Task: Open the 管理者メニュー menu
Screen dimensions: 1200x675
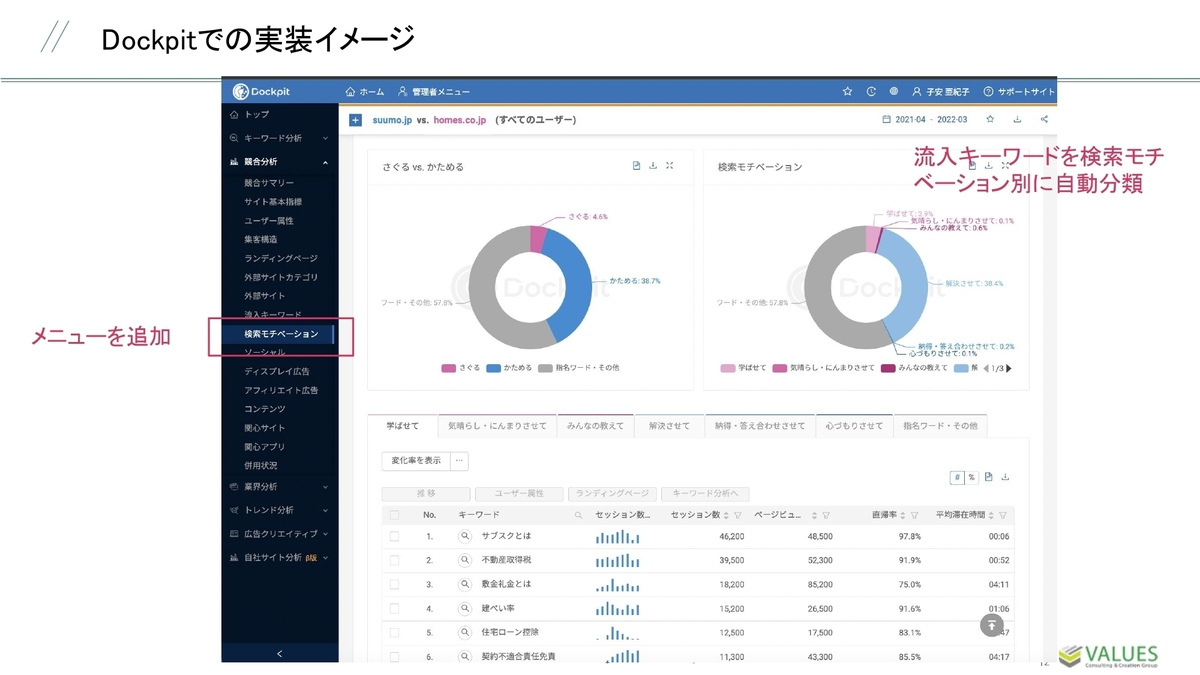Action: pyautogui.click(x=434, y=90)
